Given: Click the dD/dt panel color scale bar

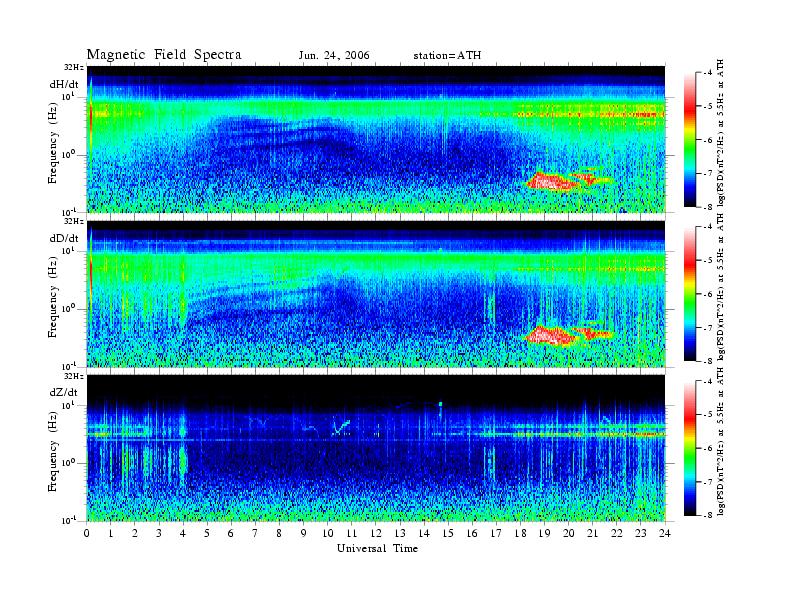Looking at the screenshot, I should pyautogui.click(x=690, y=294).
